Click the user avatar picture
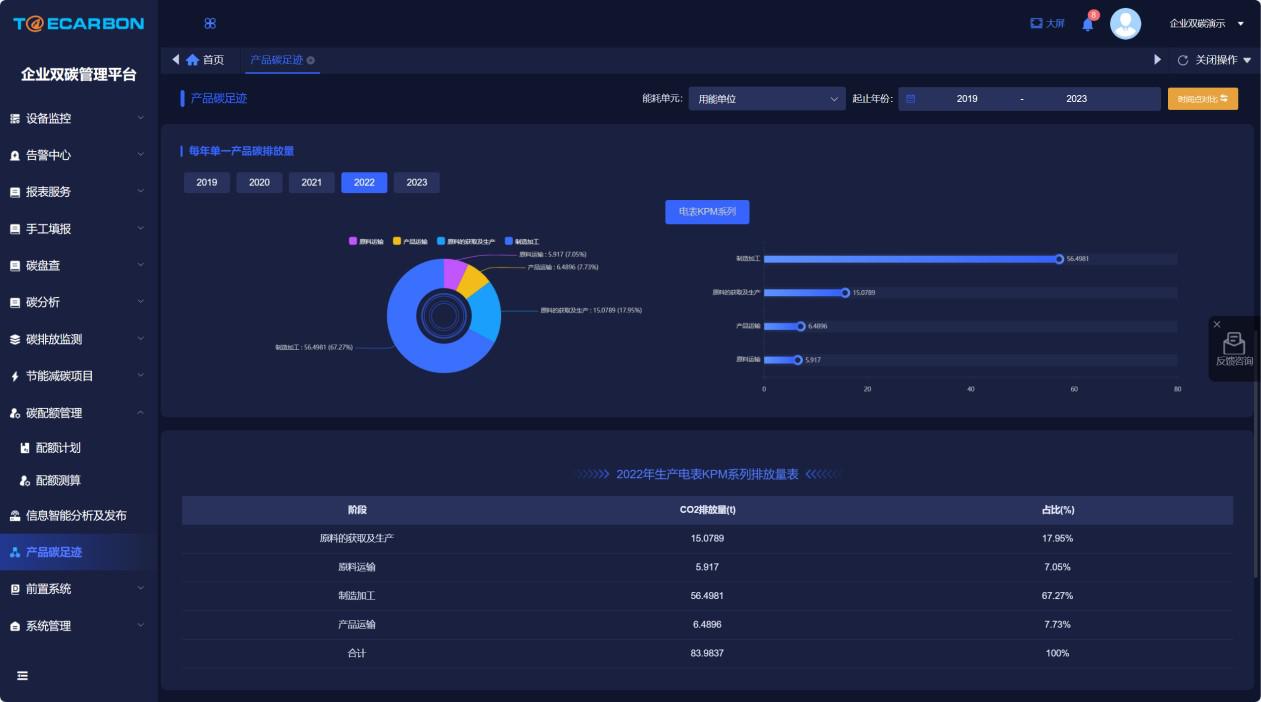Image resolution: width=1261 pixels, height=702 pixels. (x=1125, y=23)
